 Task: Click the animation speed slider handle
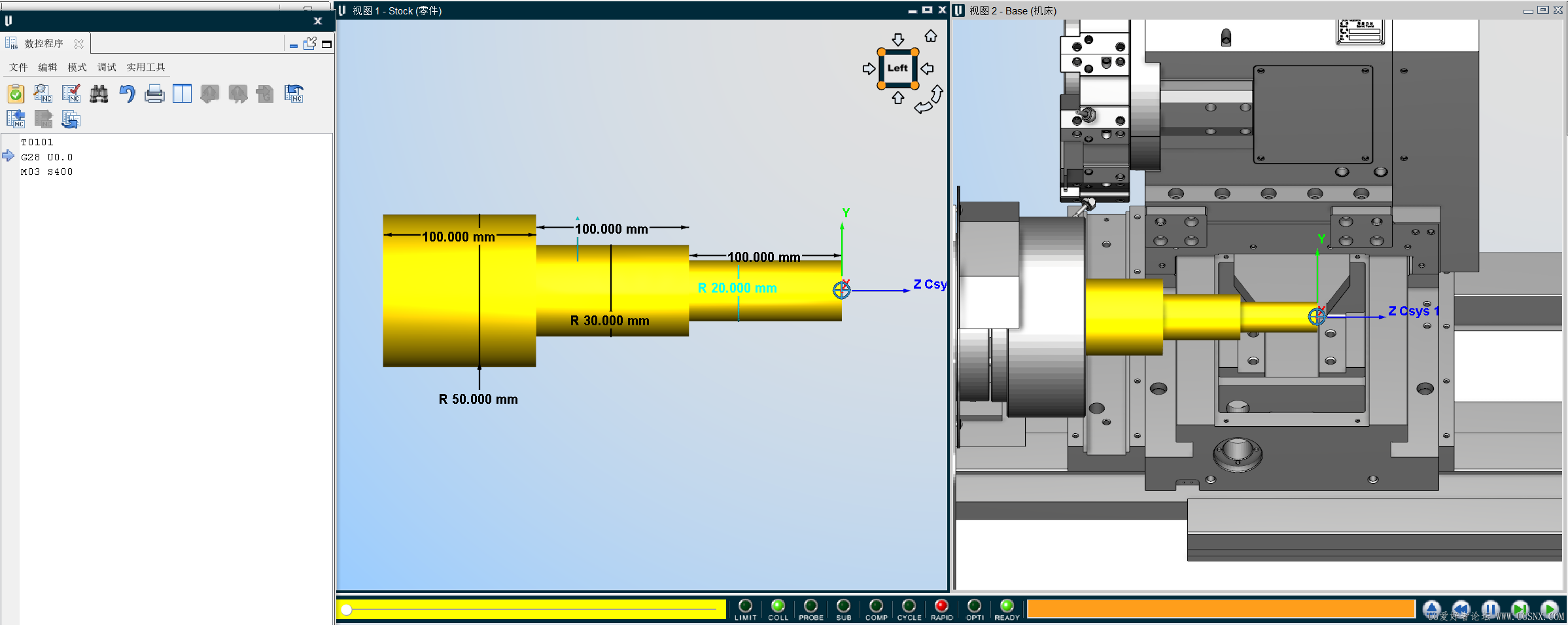pos(347,610)
